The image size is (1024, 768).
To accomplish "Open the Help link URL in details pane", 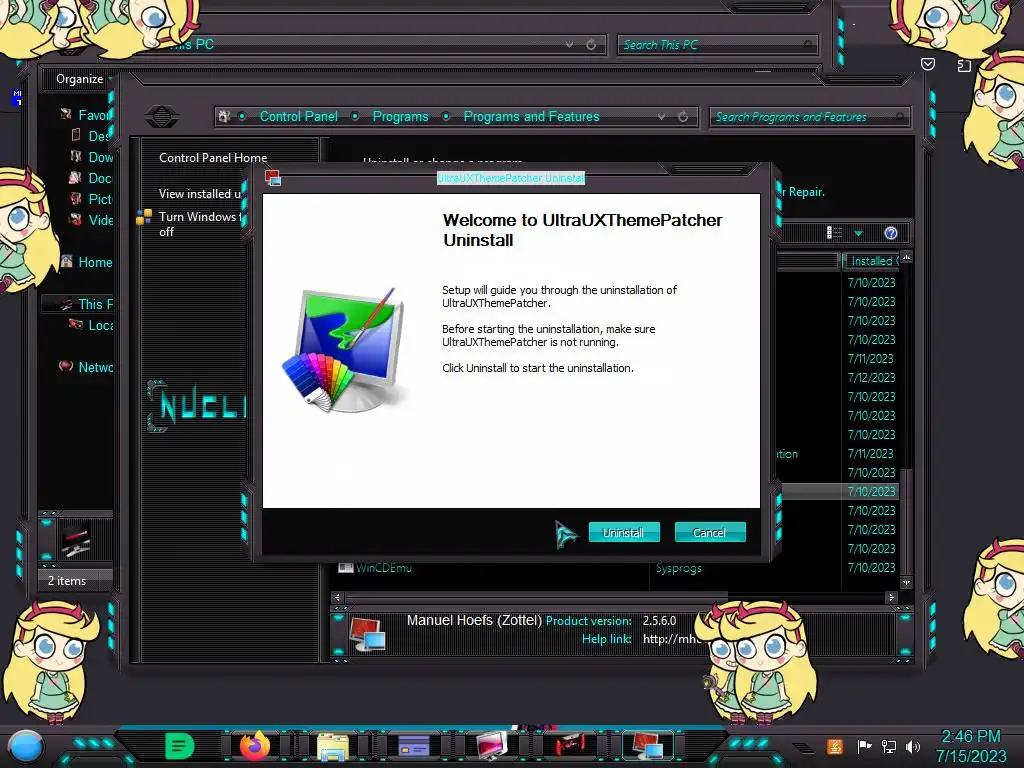I will (x=671, y=639).
